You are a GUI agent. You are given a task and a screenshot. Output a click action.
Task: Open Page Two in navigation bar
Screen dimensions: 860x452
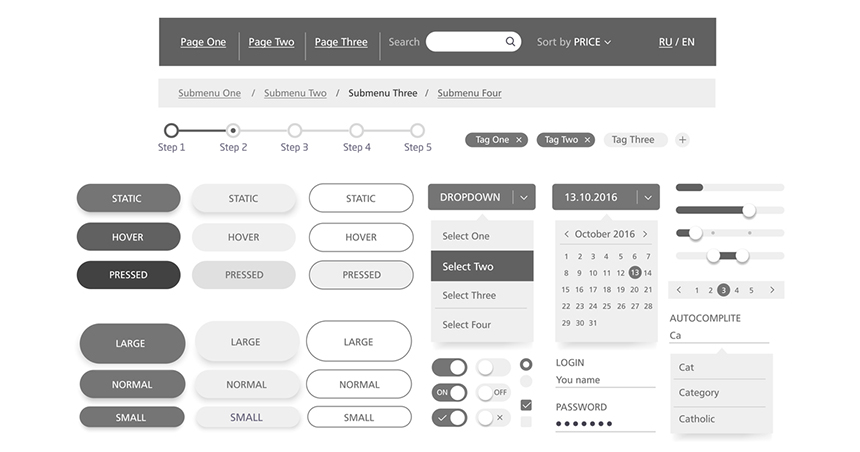click(271, 42)
